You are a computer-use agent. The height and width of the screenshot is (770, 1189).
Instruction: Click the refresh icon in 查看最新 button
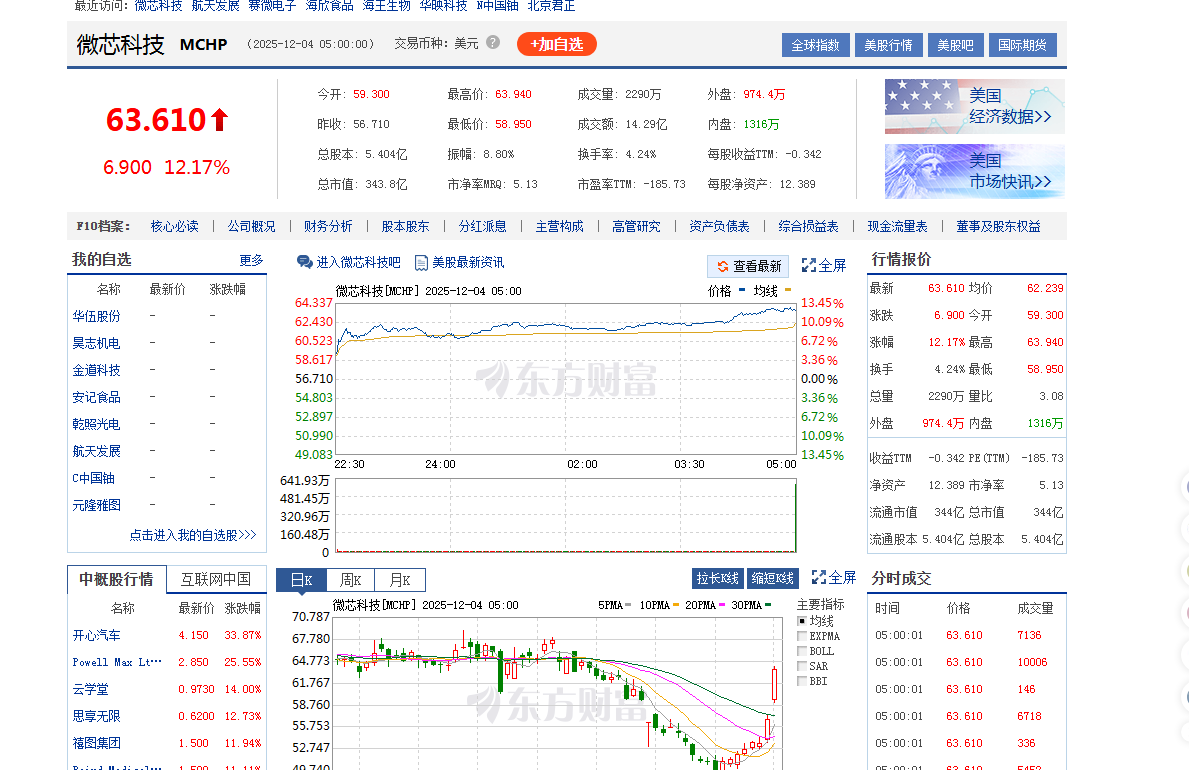click(x=723, y=266)
